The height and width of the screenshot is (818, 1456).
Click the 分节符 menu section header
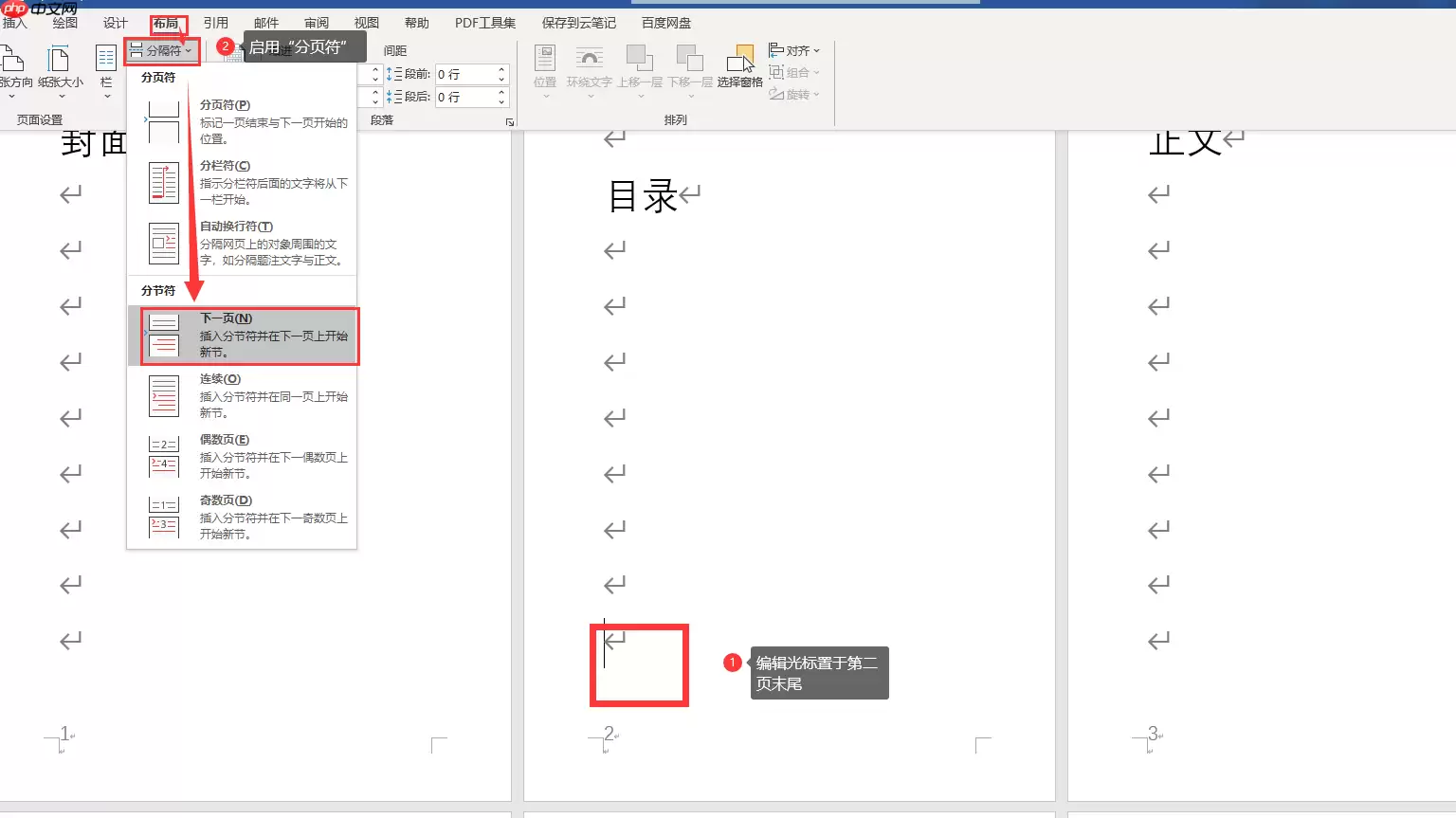158,290
